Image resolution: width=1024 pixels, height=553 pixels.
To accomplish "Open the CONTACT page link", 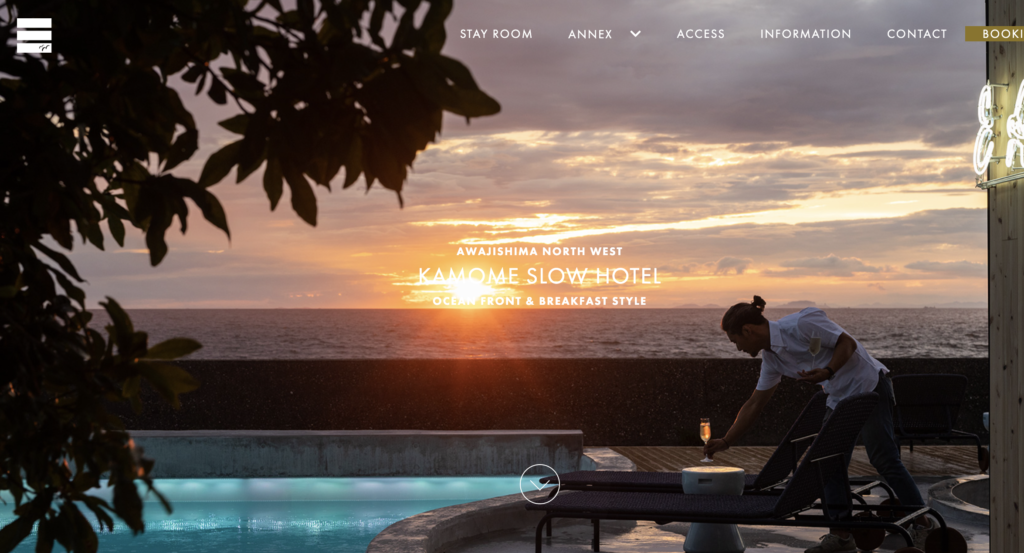I will [x=917, y=34].
